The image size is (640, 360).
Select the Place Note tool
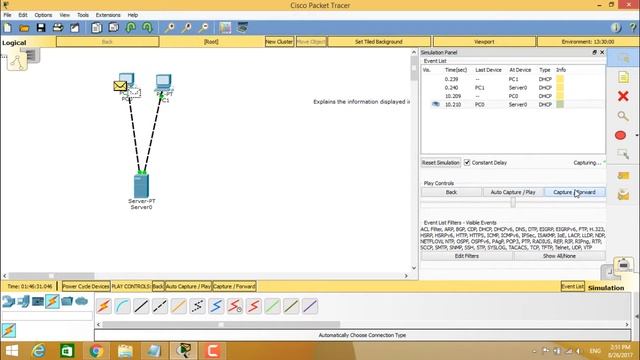tap(623, 77)
